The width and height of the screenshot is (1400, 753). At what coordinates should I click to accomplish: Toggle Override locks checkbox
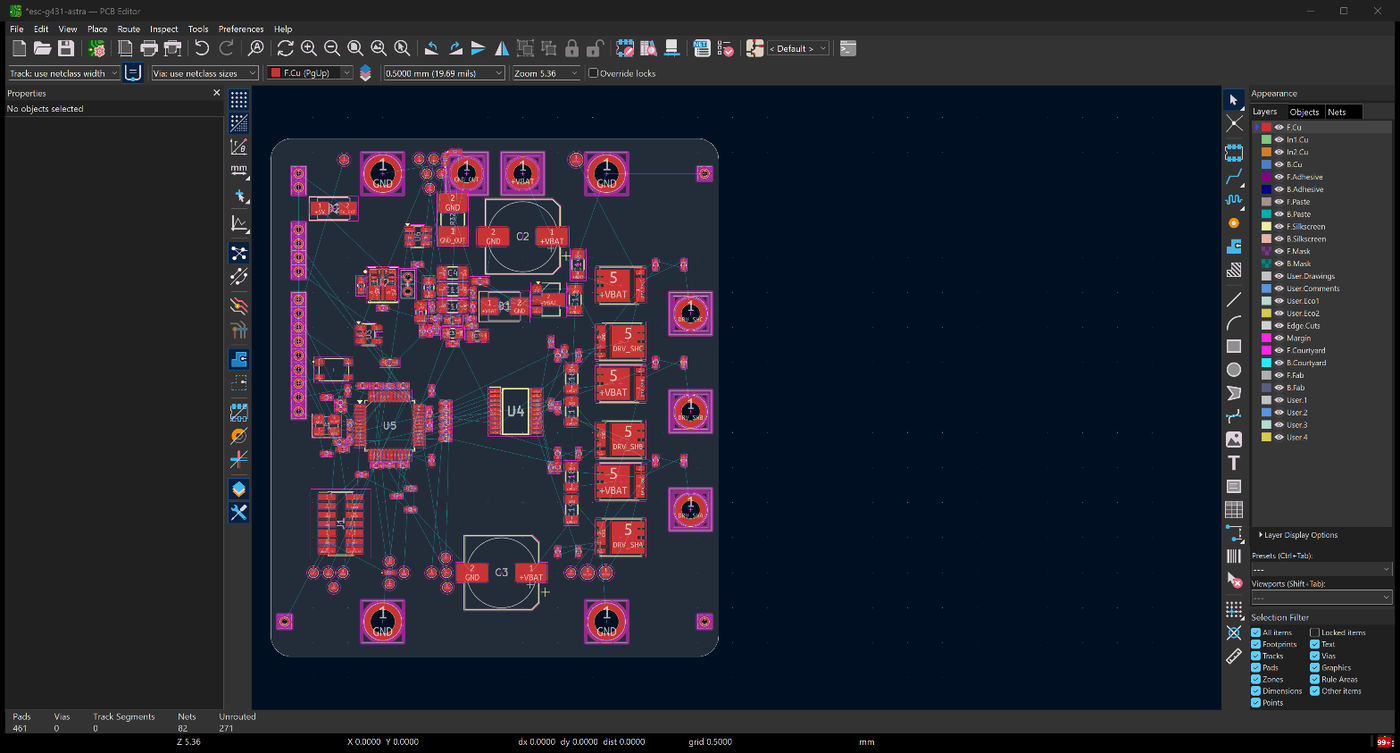point(593,73)
